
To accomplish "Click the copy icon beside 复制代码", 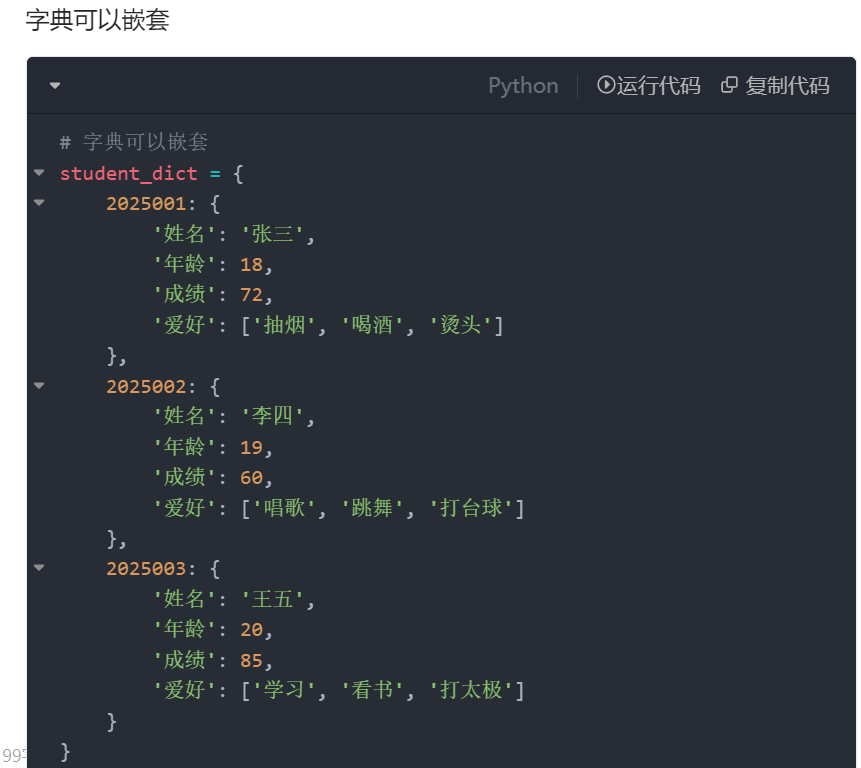I will 729,85.
